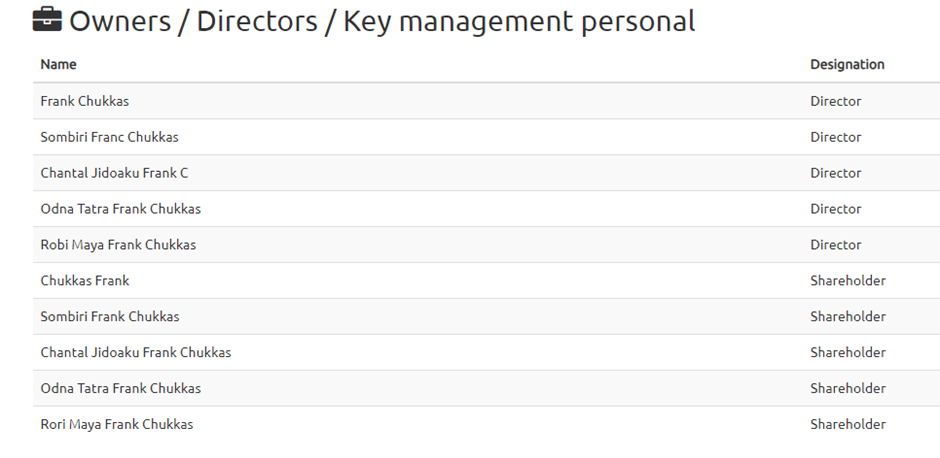Select Robi Maya Frank Chukkas row

[x=486, y=245]
